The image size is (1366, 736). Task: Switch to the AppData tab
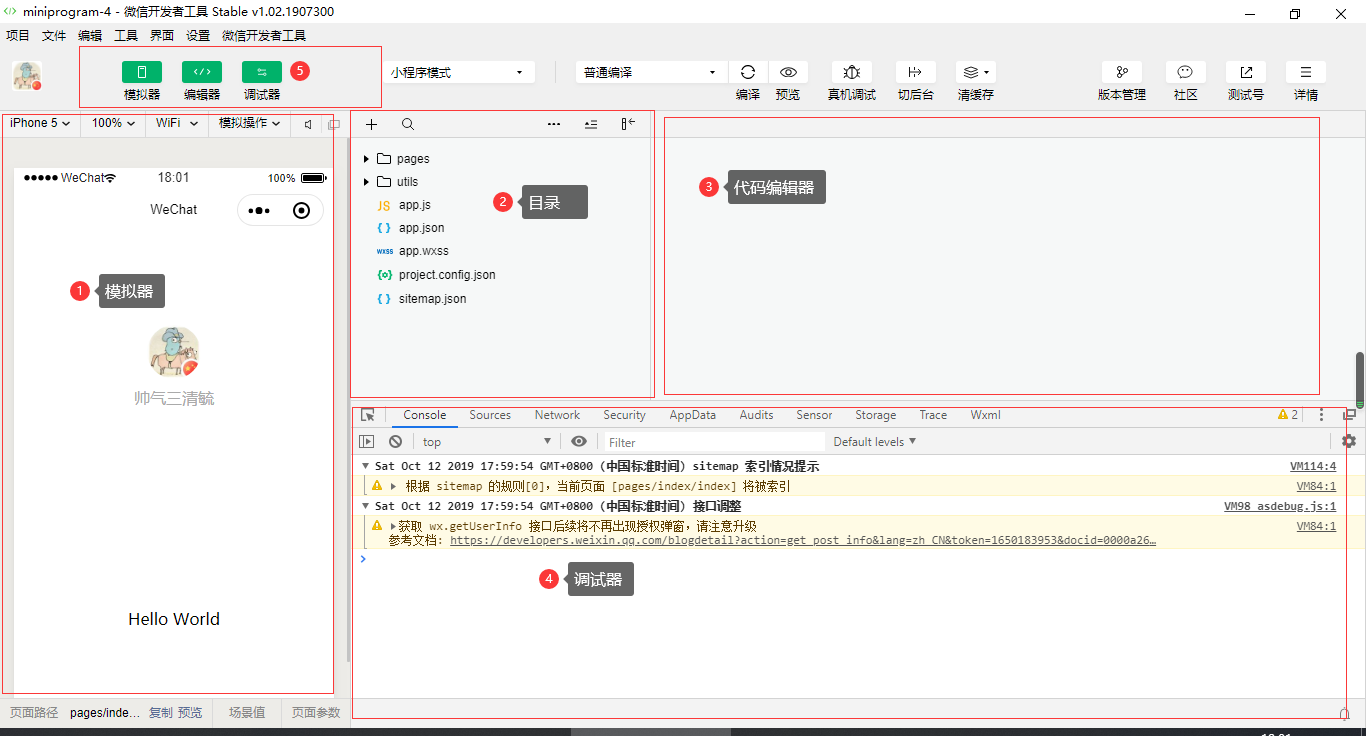click(693, 415)
